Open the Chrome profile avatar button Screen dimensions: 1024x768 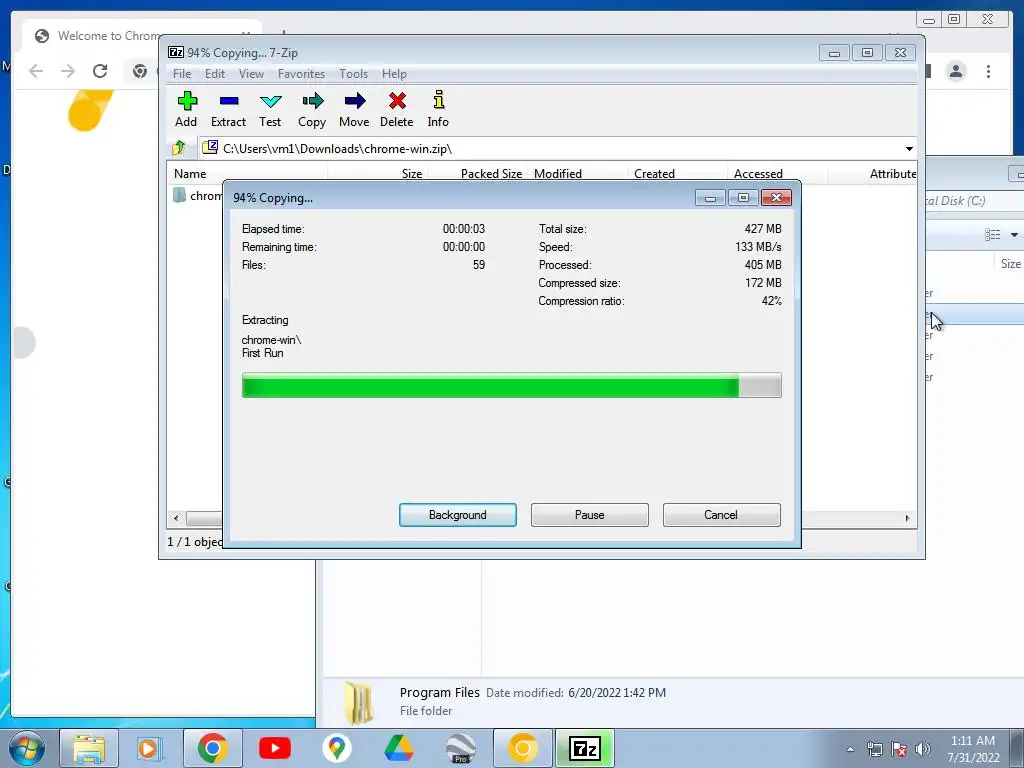pyautogui.click(x=956, y=71)
